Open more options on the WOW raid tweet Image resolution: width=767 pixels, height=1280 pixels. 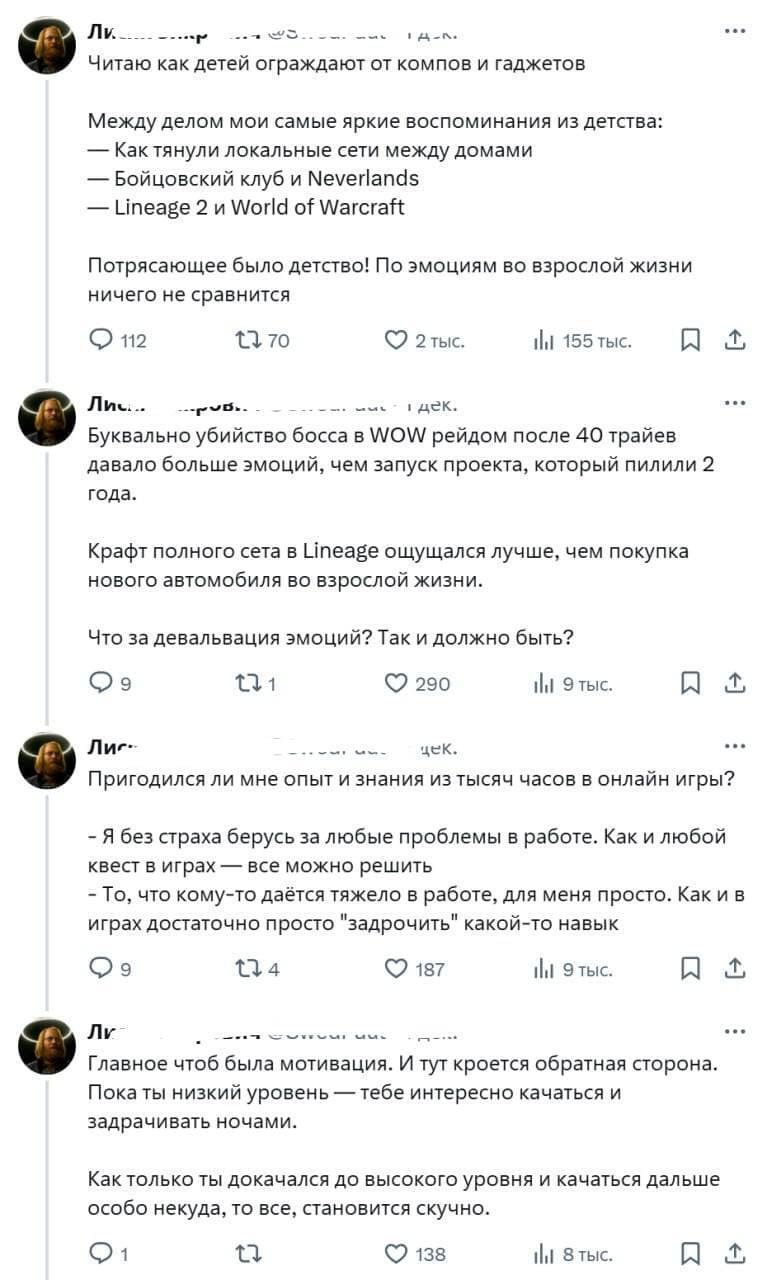(x=735, y=403)
